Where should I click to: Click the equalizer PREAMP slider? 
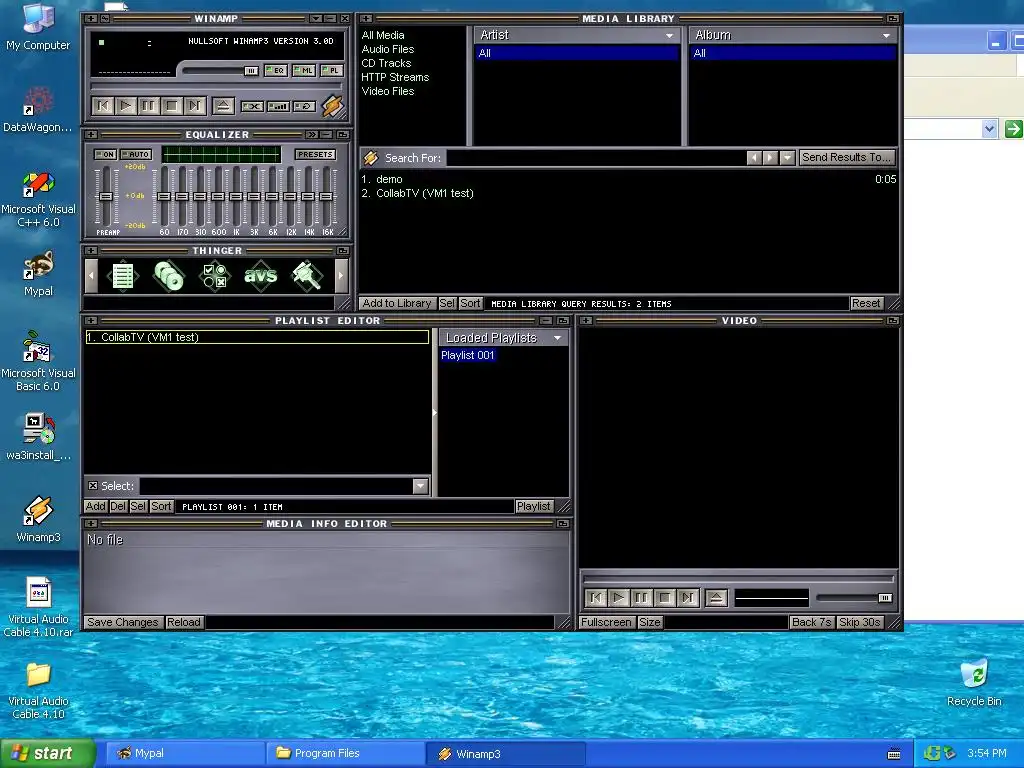(x=105, y=196)
